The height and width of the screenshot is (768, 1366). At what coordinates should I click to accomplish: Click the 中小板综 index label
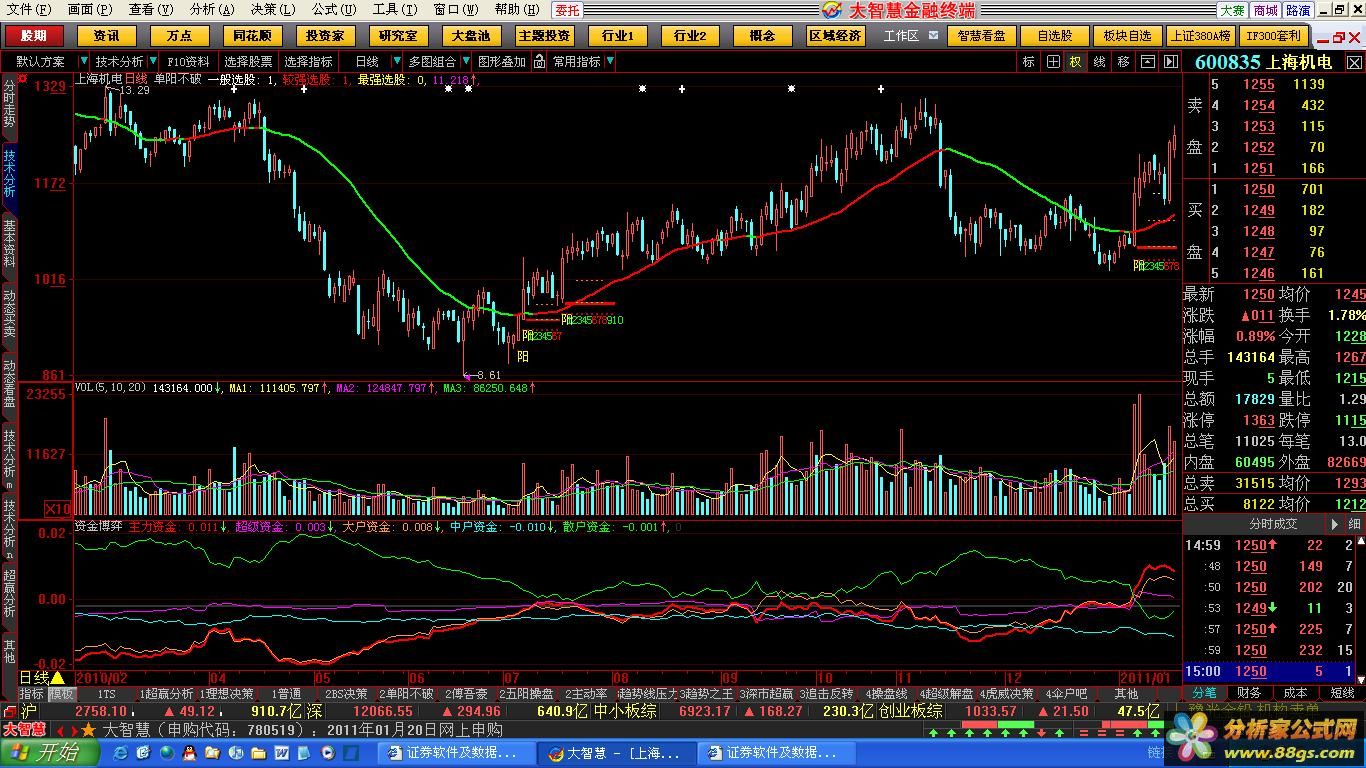coord(625,711)
